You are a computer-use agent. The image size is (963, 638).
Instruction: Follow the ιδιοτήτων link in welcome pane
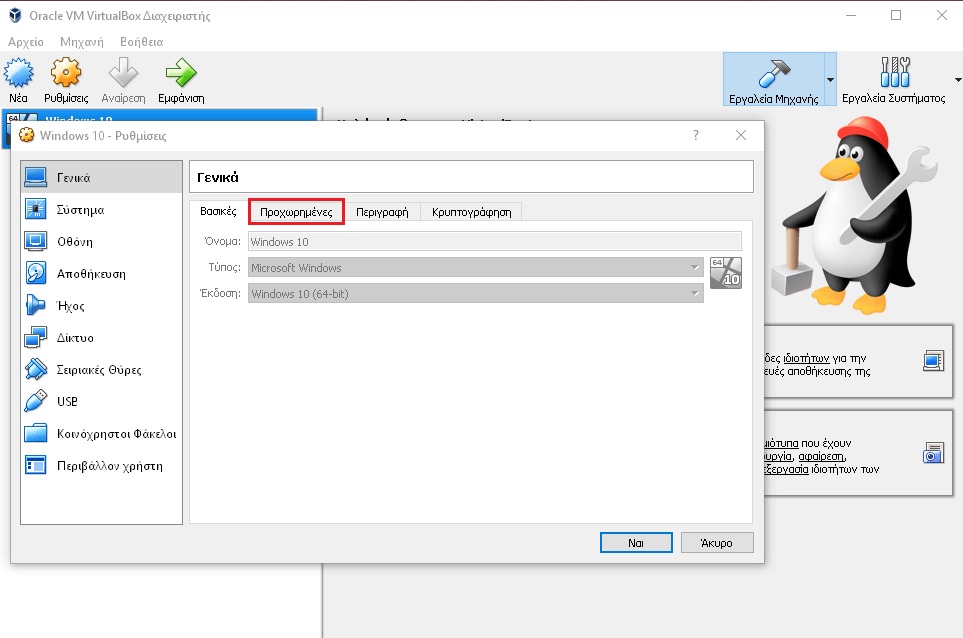click(x=806, y=358)
